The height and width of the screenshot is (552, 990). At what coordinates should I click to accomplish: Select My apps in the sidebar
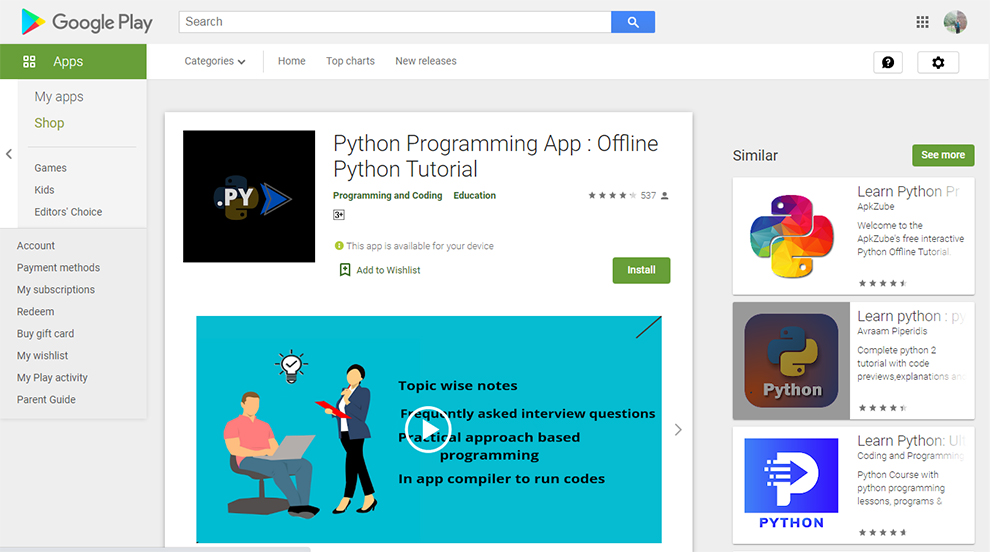tap(59, 97)
